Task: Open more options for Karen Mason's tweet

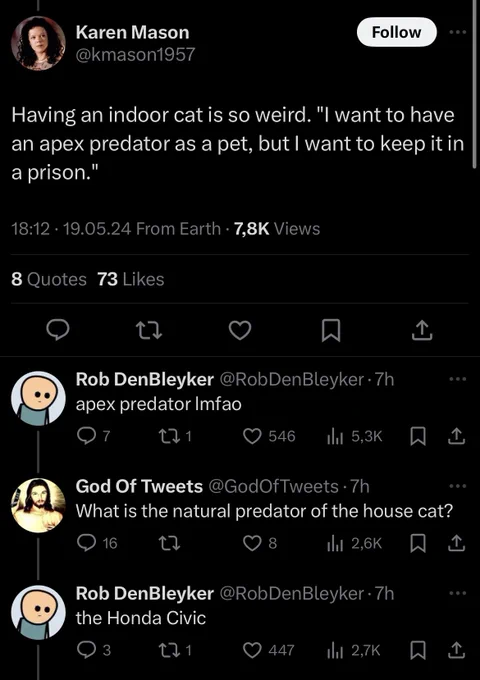Action: click(x=458, y=32)
